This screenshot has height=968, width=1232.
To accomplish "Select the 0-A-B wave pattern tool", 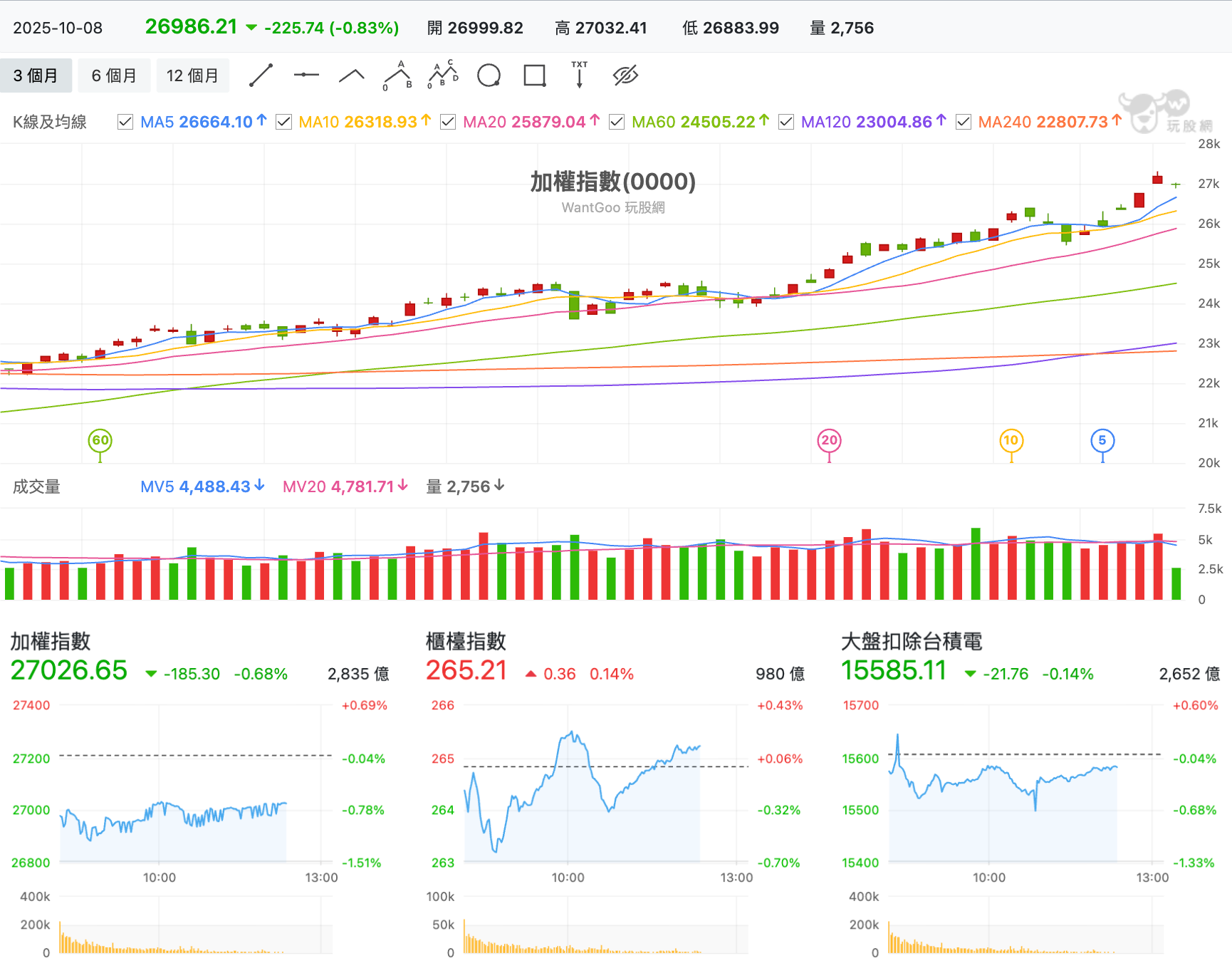I will [397, 76].
